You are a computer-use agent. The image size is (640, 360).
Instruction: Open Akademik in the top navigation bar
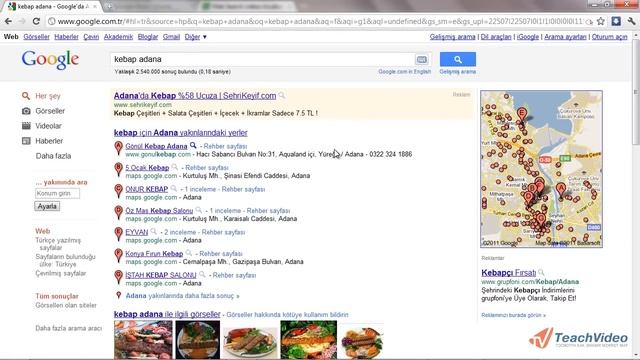click(118, 37)
